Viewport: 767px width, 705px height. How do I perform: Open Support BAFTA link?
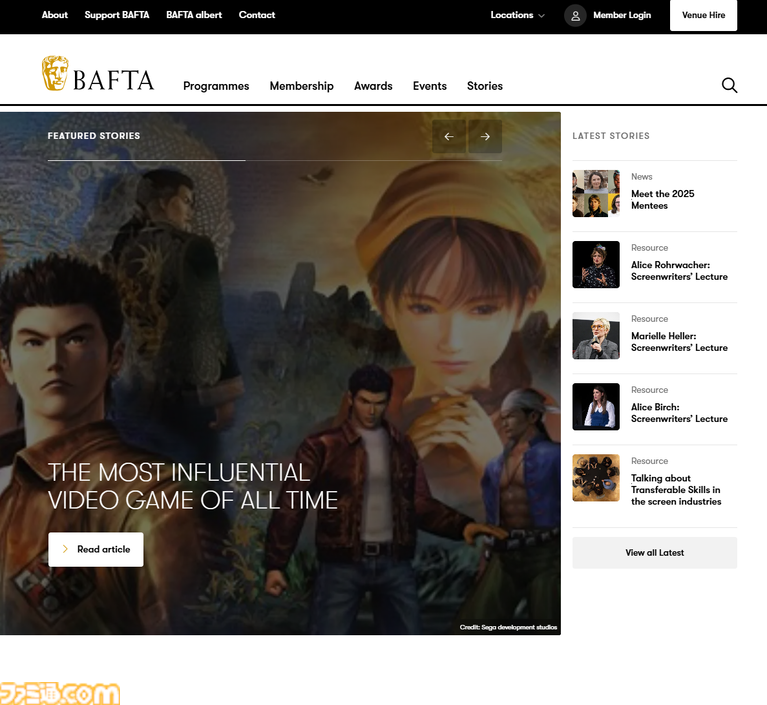pos(117,15)
